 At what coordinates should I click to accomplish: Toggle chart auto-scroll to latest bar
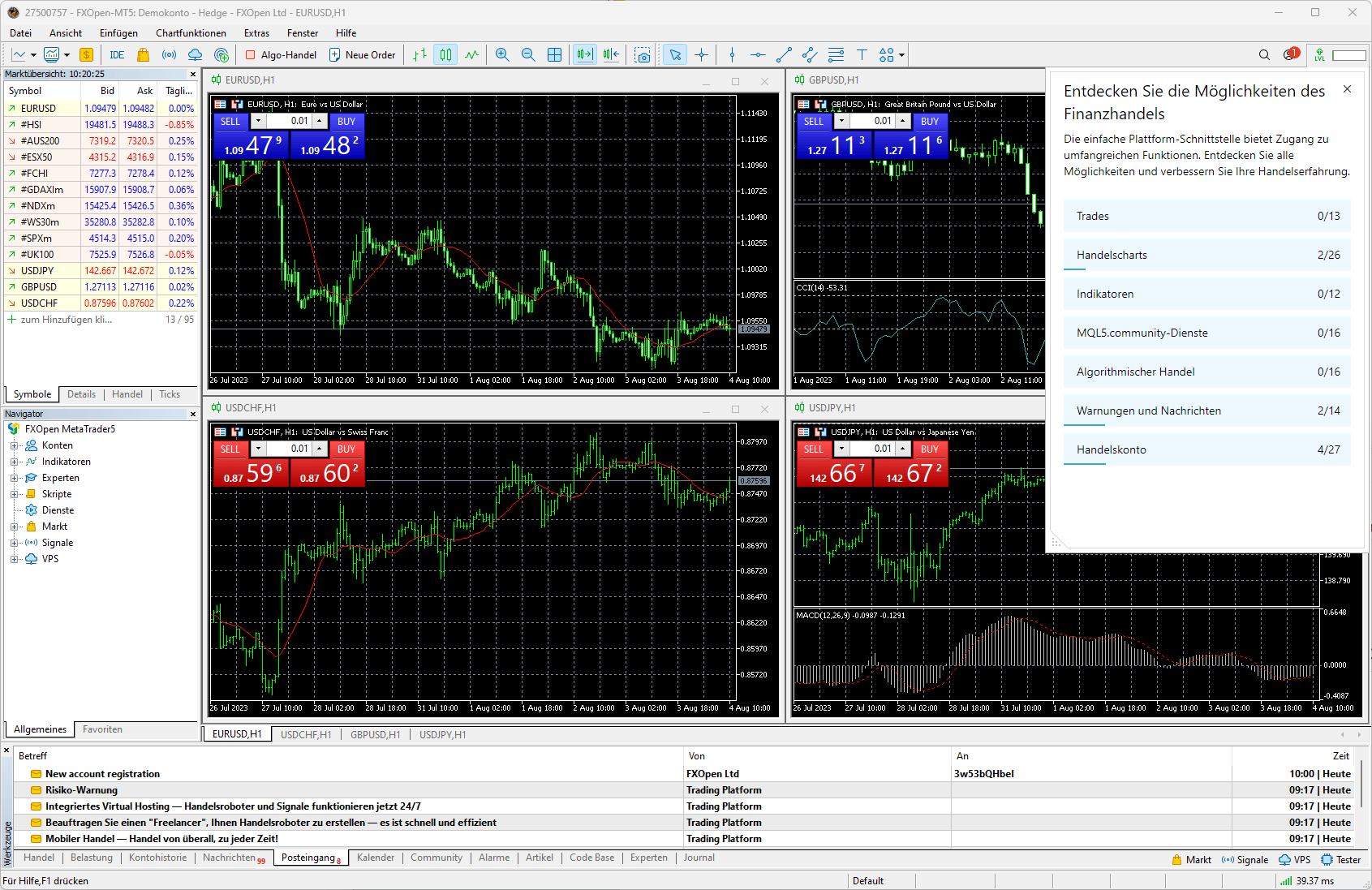[584, 55]
